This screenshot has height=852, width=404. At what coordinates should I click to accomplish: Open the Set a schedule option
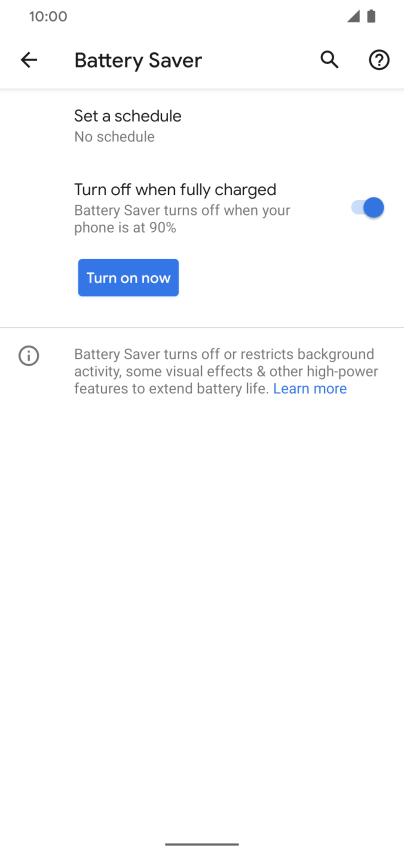[202, 126]
